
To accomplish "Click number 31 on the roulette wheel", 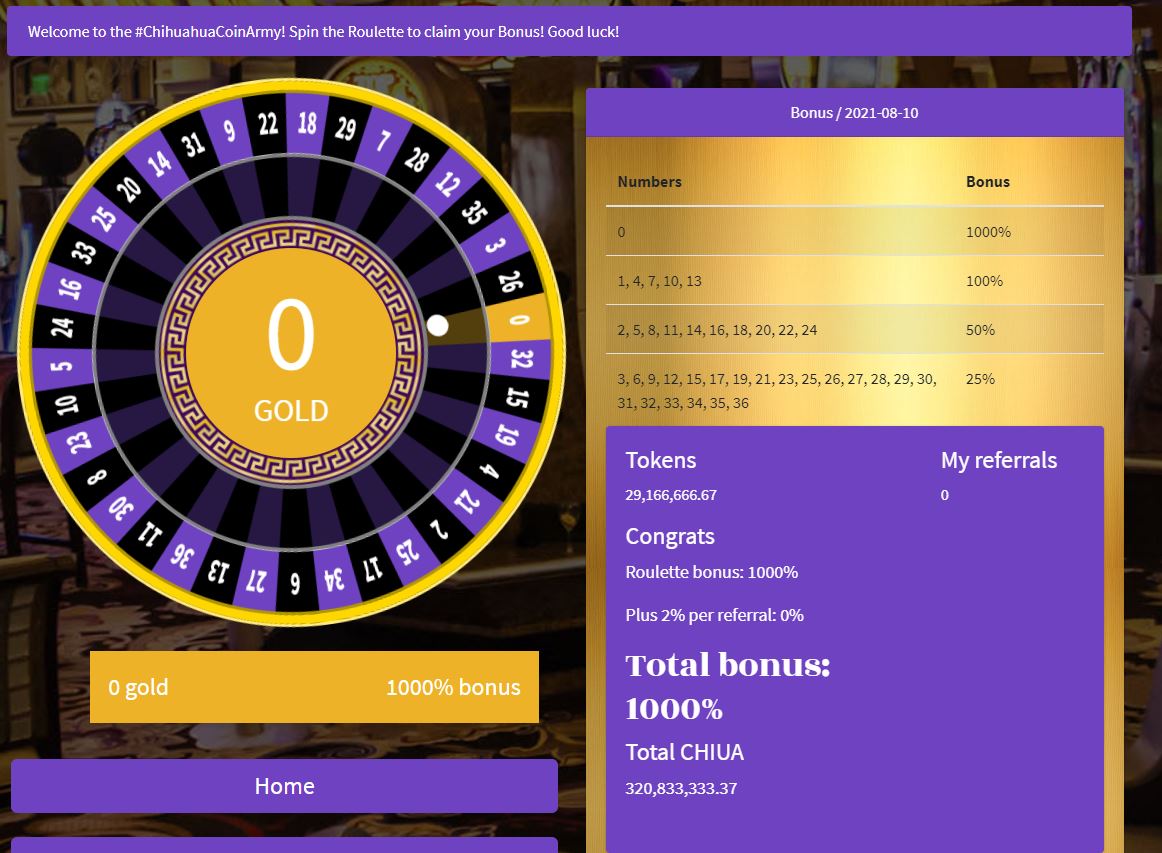I will click(x=193, y=145).
